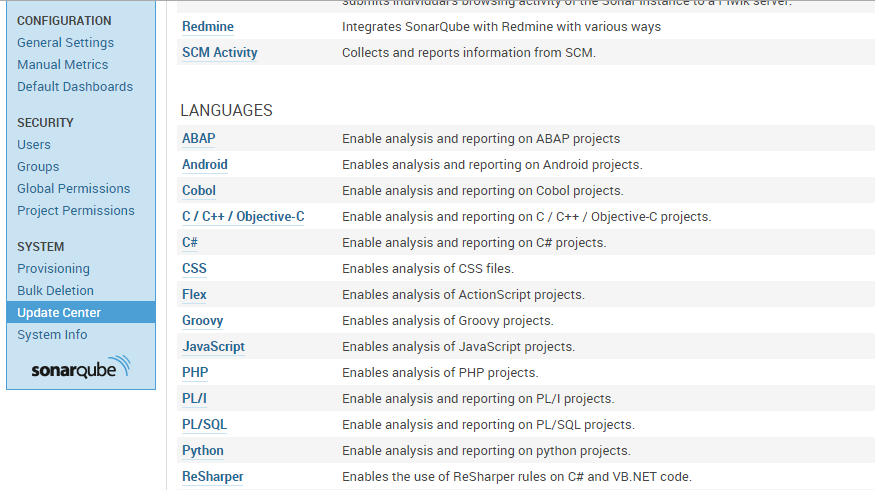The height and width of the screenshot is (490, 875).
Task: Click the ReSharper rules description text
Action: [517, 477]
